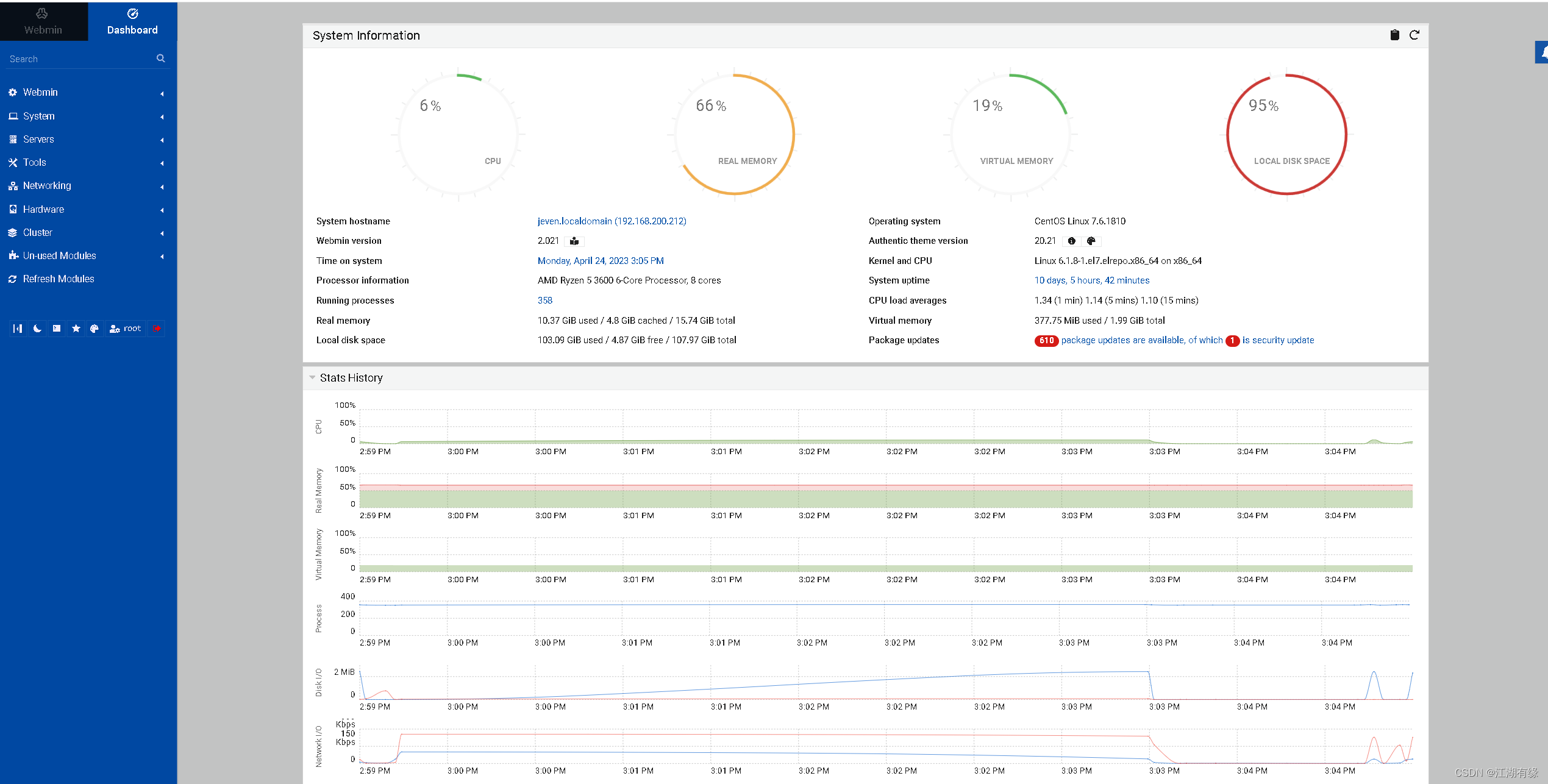
Task: Click the Local Disk Space 95% gauge
Action: [1286, 134]
